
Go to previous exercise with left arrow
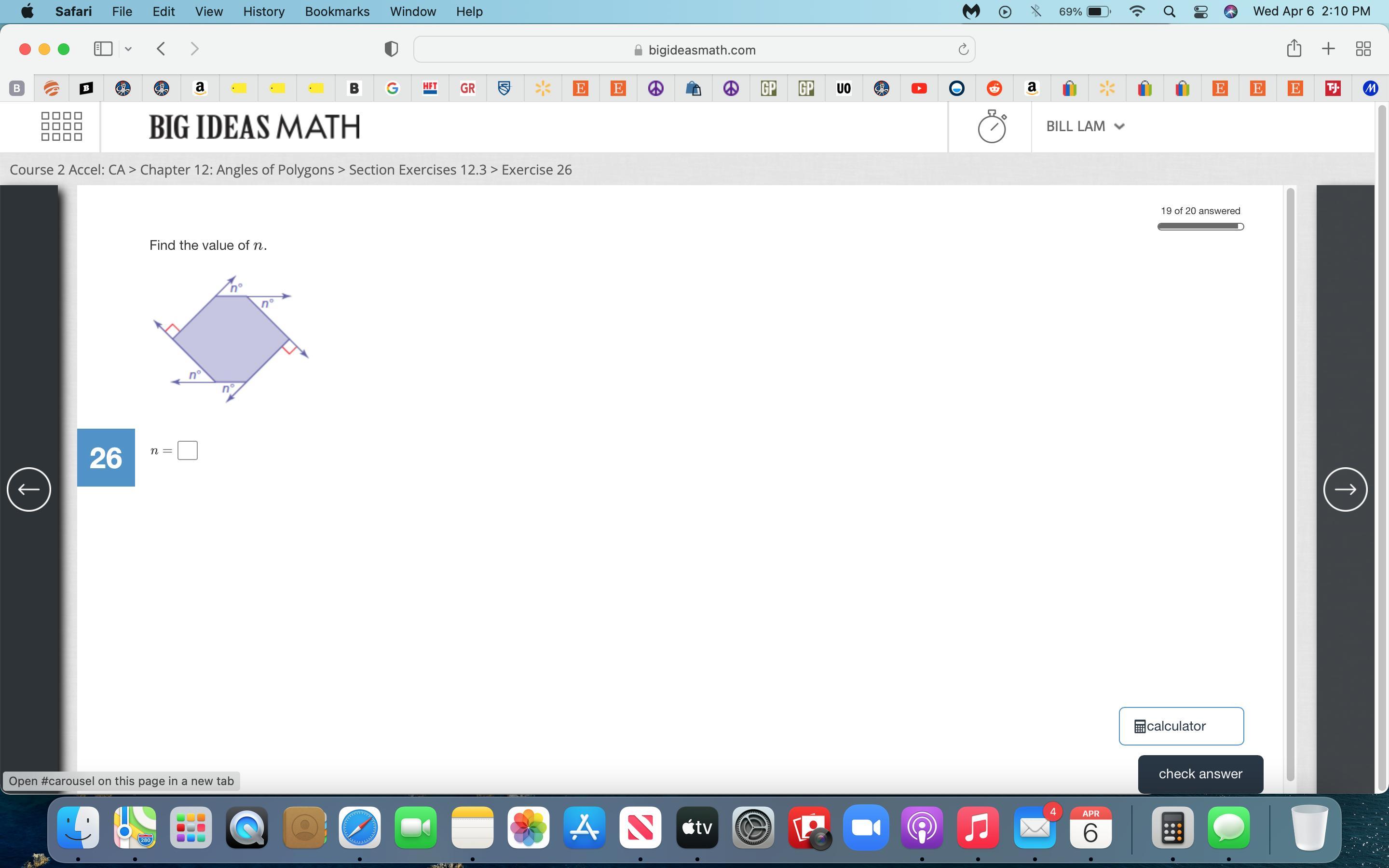click(29, 489)
